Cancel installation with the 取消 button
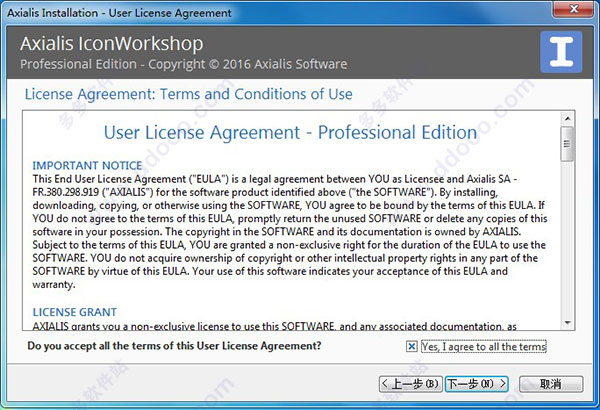Viewport: 600px width, 410px height. (x=551, y=384)
